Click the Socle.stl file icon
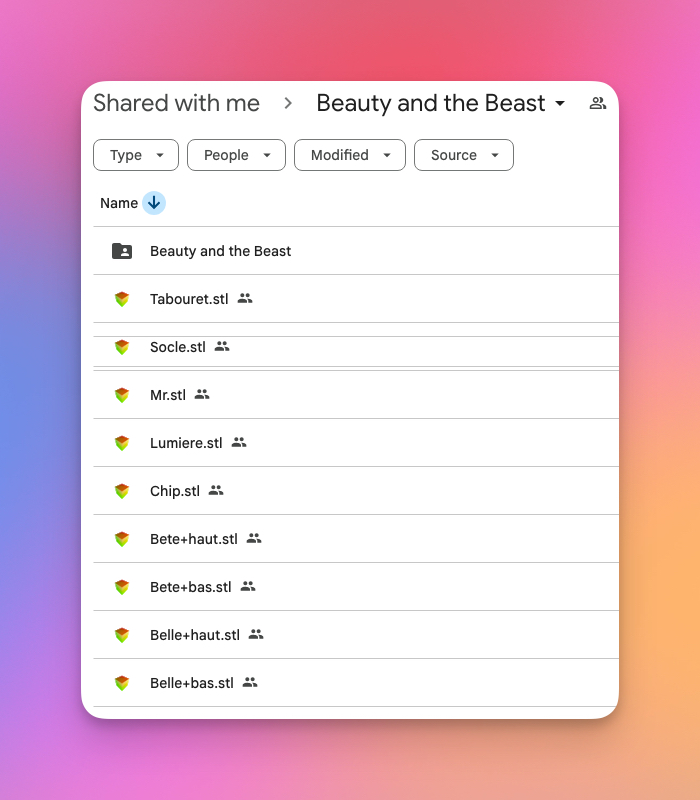 pos(122,347)
